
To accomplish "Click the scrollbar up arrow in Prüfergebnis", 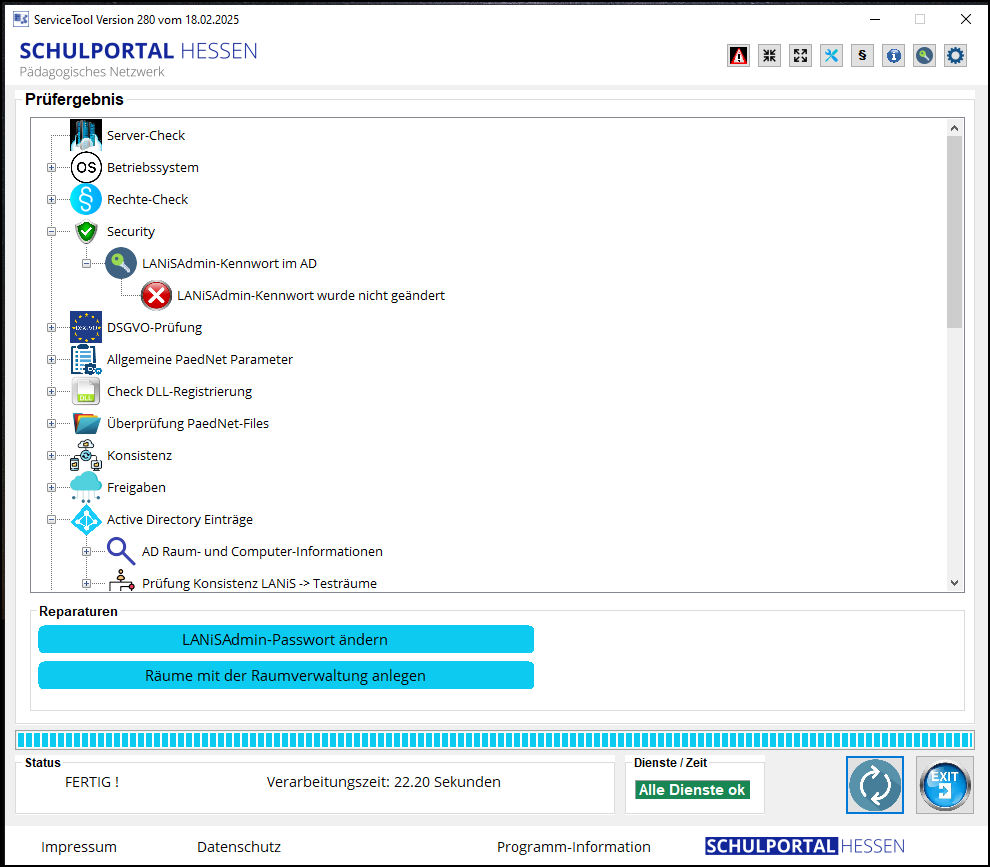I will point(954,128).
